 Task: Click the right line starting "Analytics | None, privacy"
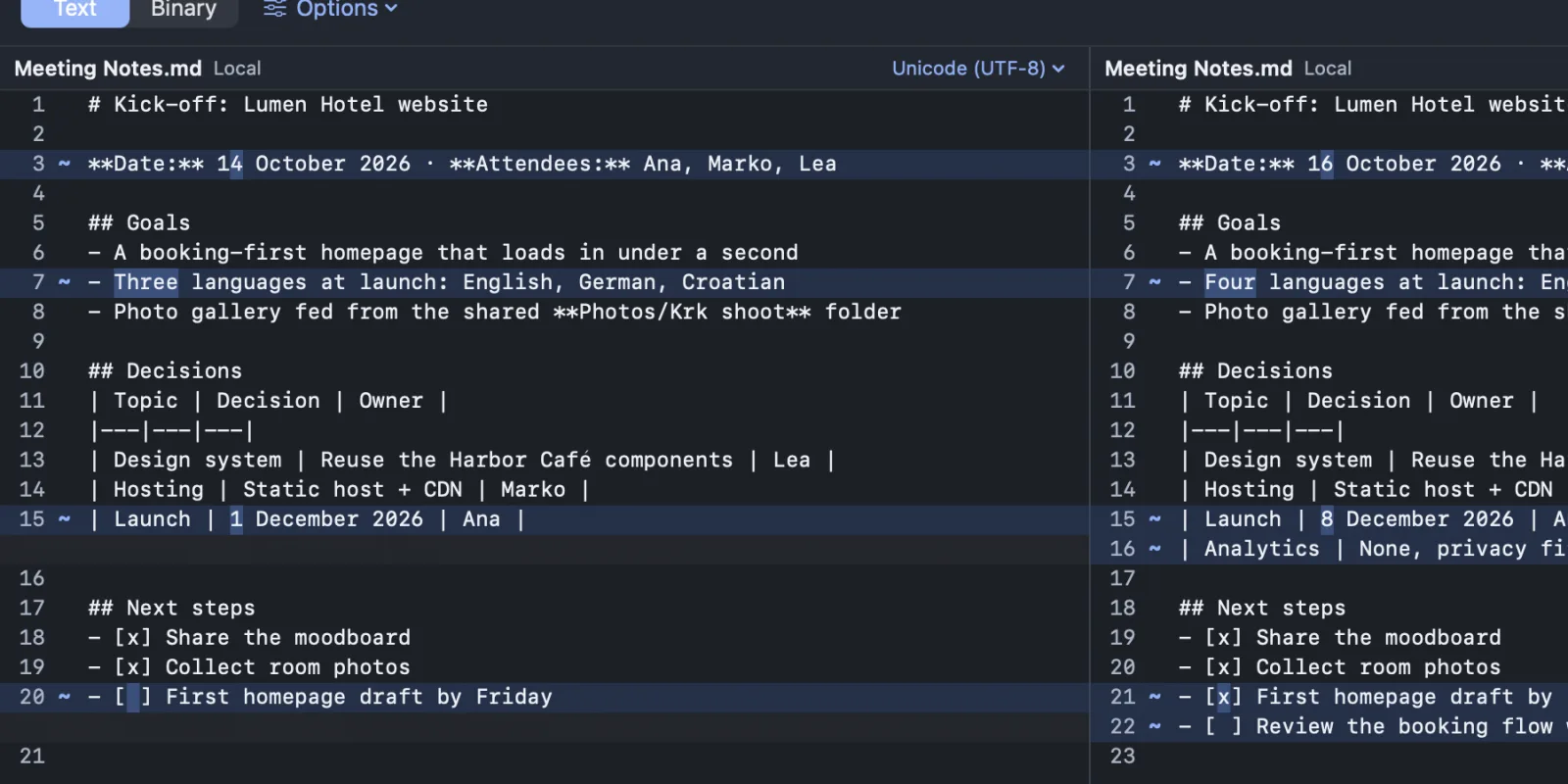point(1373,549)
